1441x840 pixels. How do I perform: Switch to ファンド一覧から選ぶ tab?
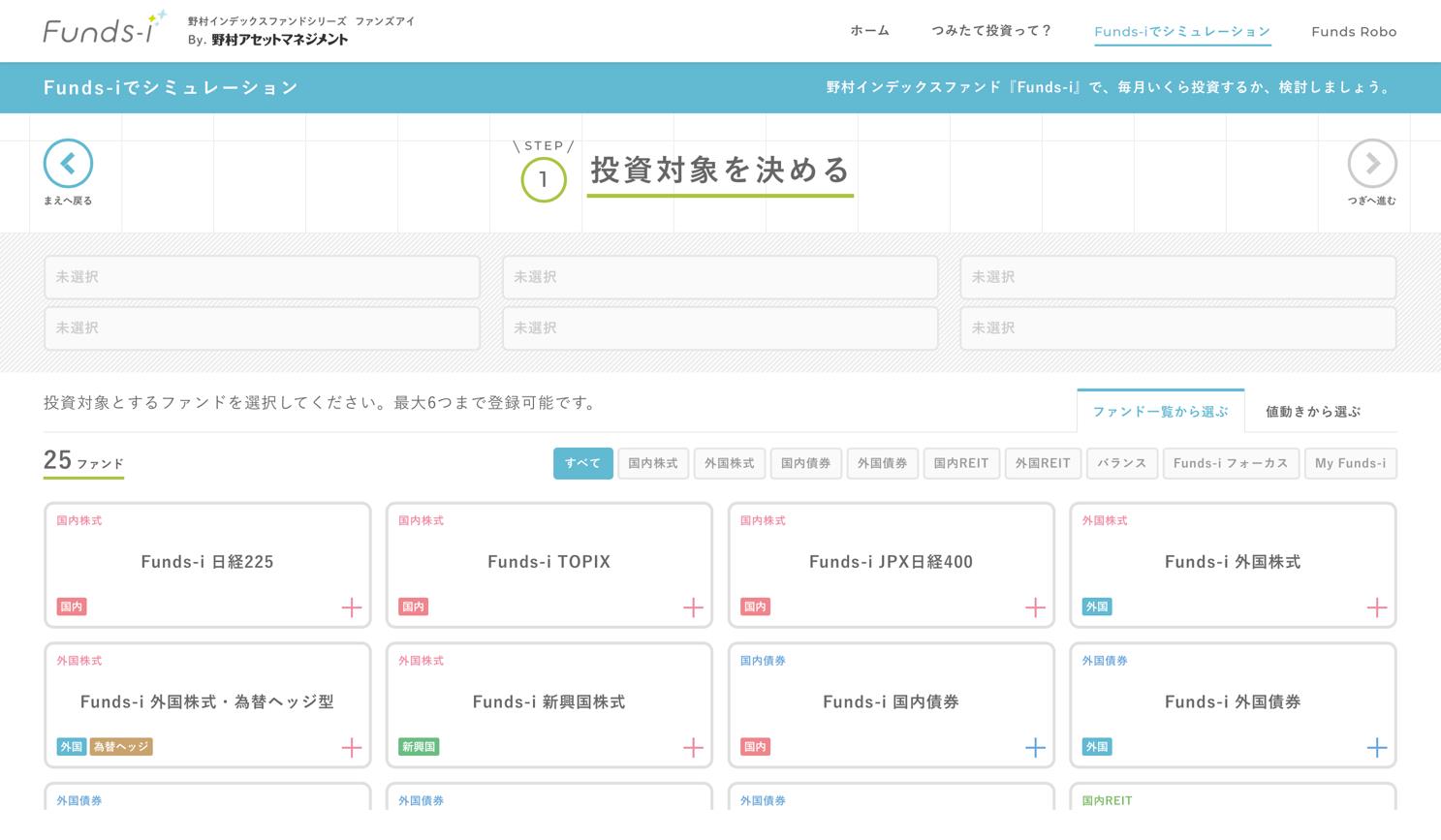[1161, 411]
